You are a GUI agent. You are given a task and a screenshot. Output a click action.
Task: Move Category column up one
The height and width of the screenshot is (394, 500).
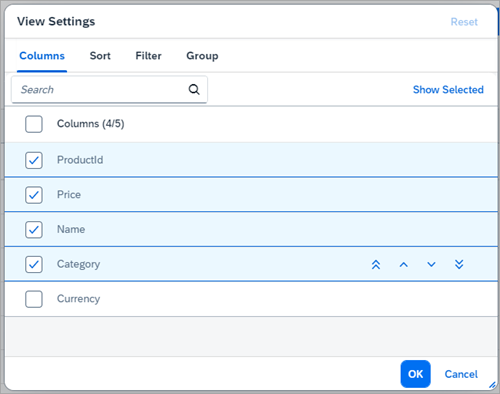404,265
